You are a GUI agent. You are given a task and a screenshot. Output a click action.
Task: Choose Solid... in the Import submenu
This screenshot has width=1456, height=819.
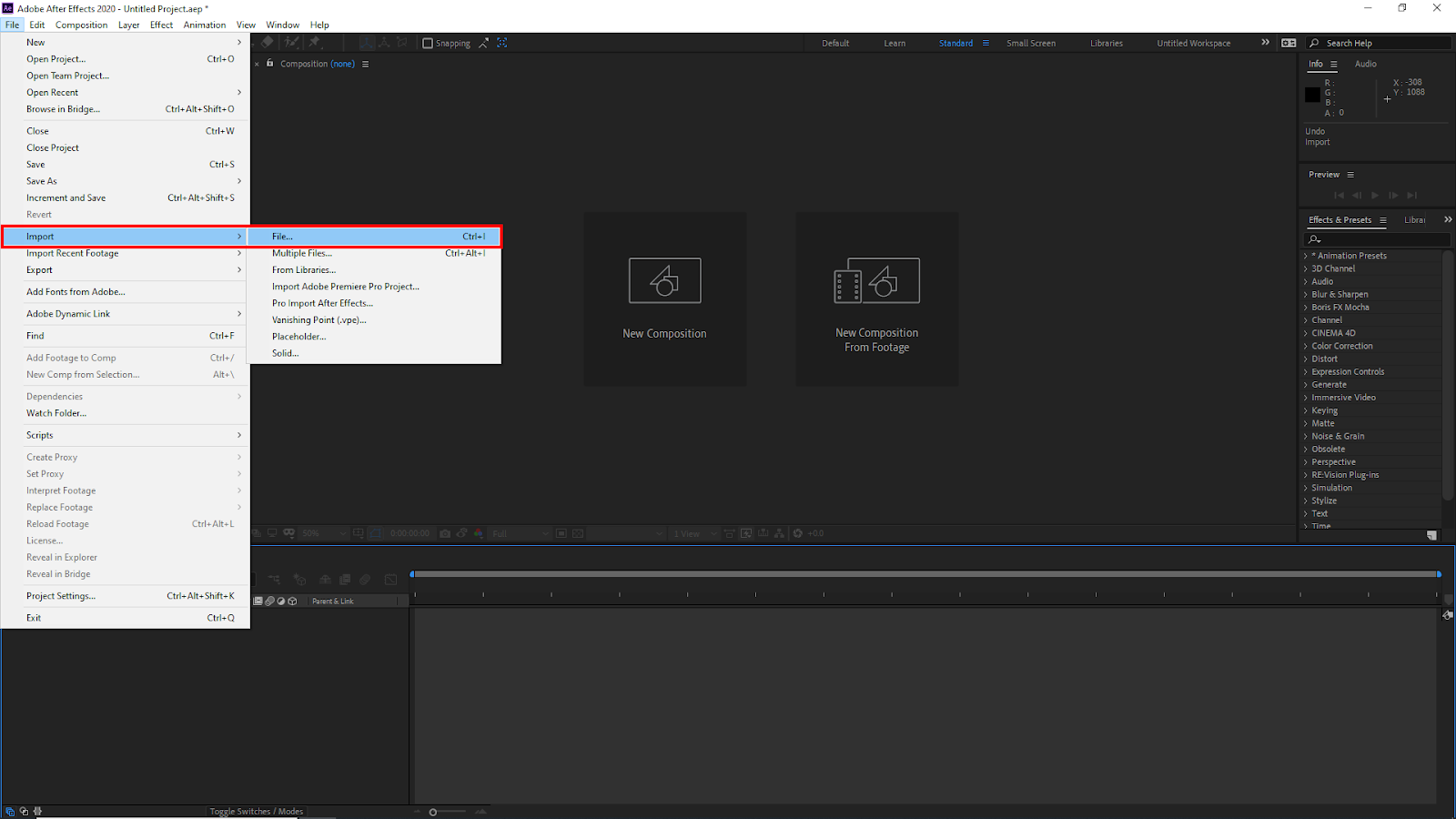[285, 353]
